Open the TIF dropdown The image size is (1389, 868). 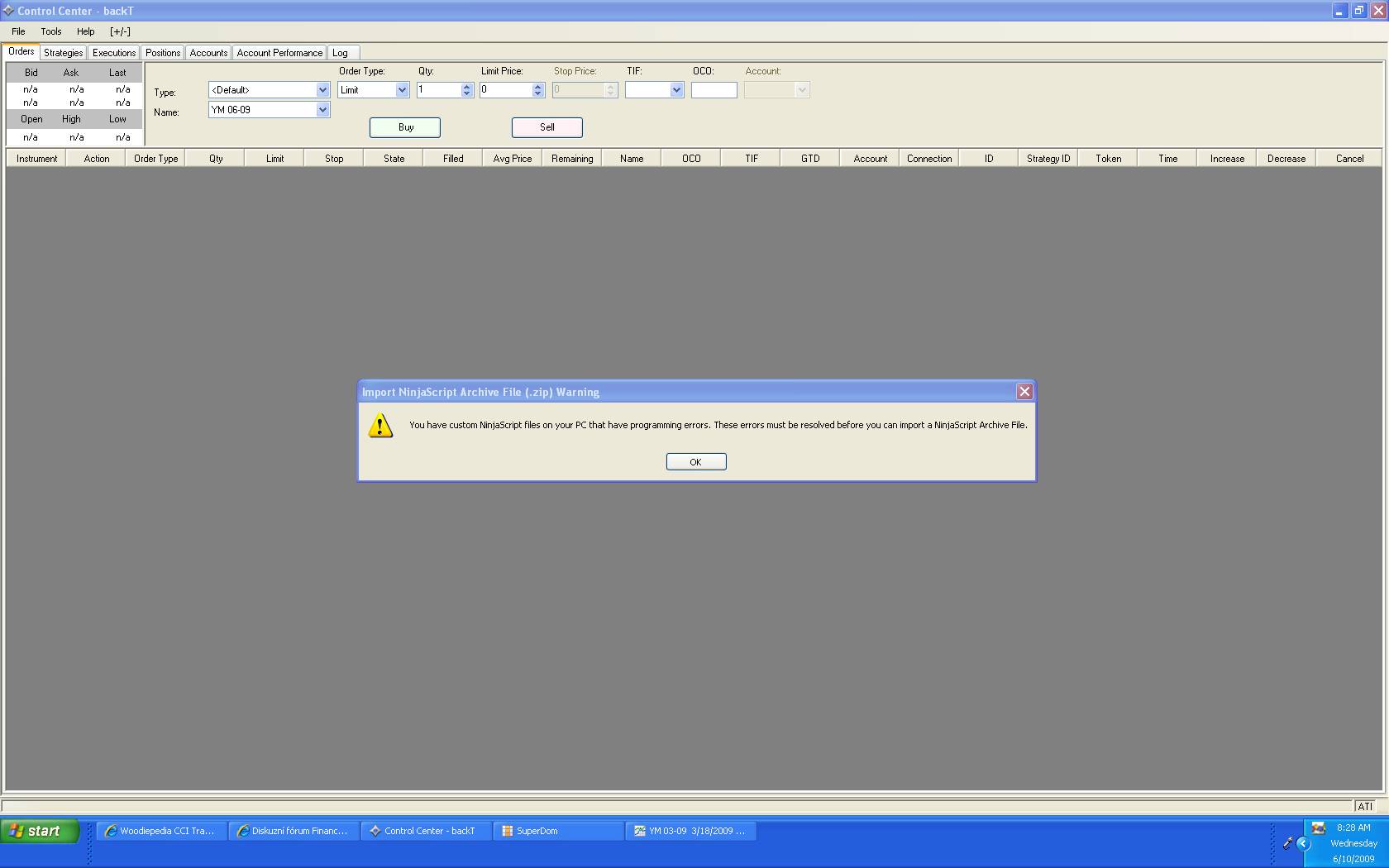pos(676,90)
